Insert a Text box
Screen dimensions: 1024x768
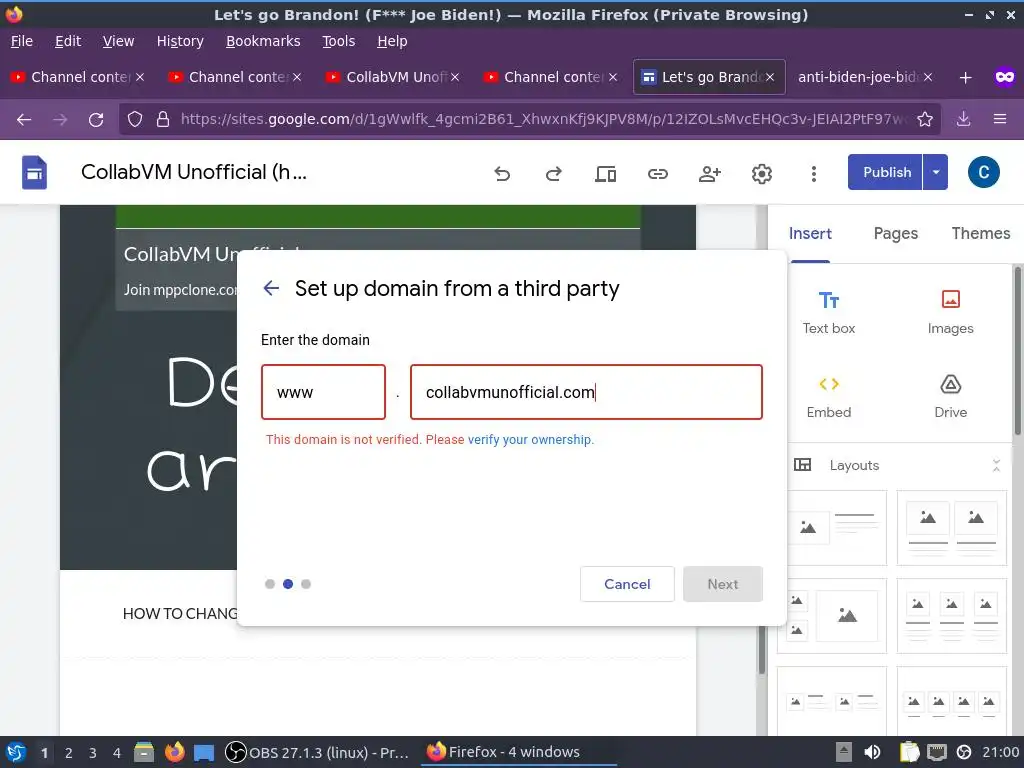(829, 313)
